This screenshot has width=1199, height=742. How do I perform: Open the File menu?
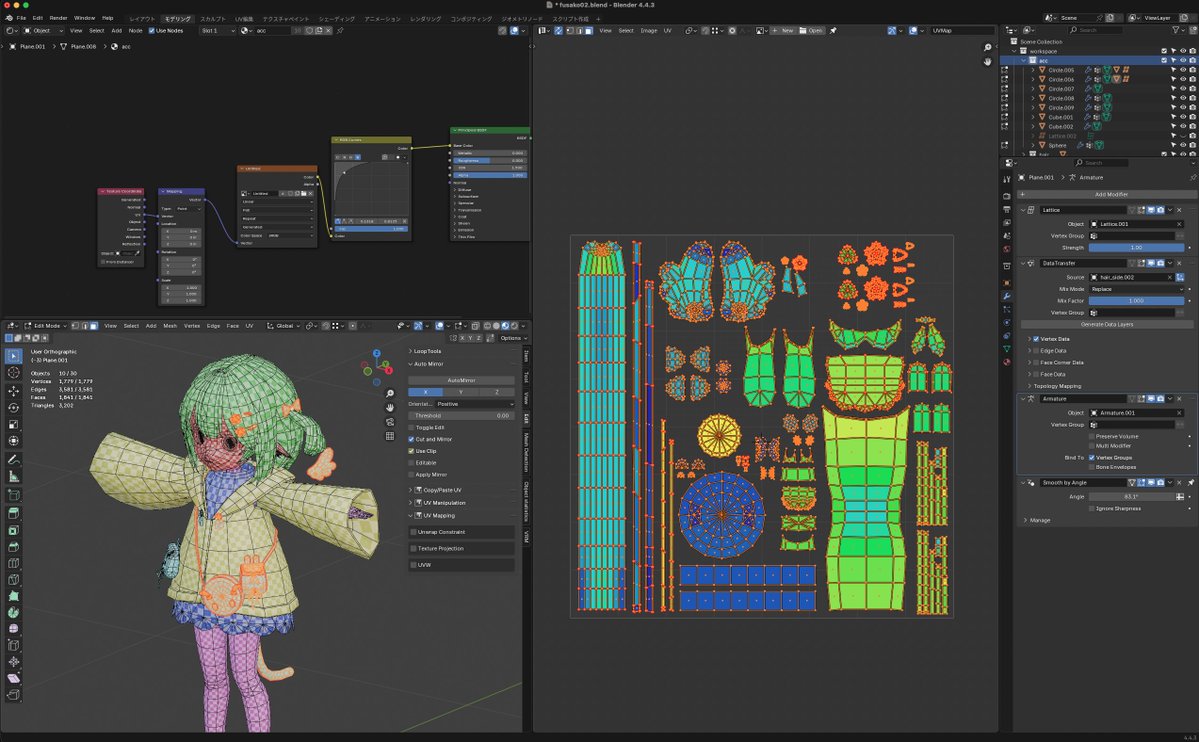pyautogui.click(x=21, y=18)
